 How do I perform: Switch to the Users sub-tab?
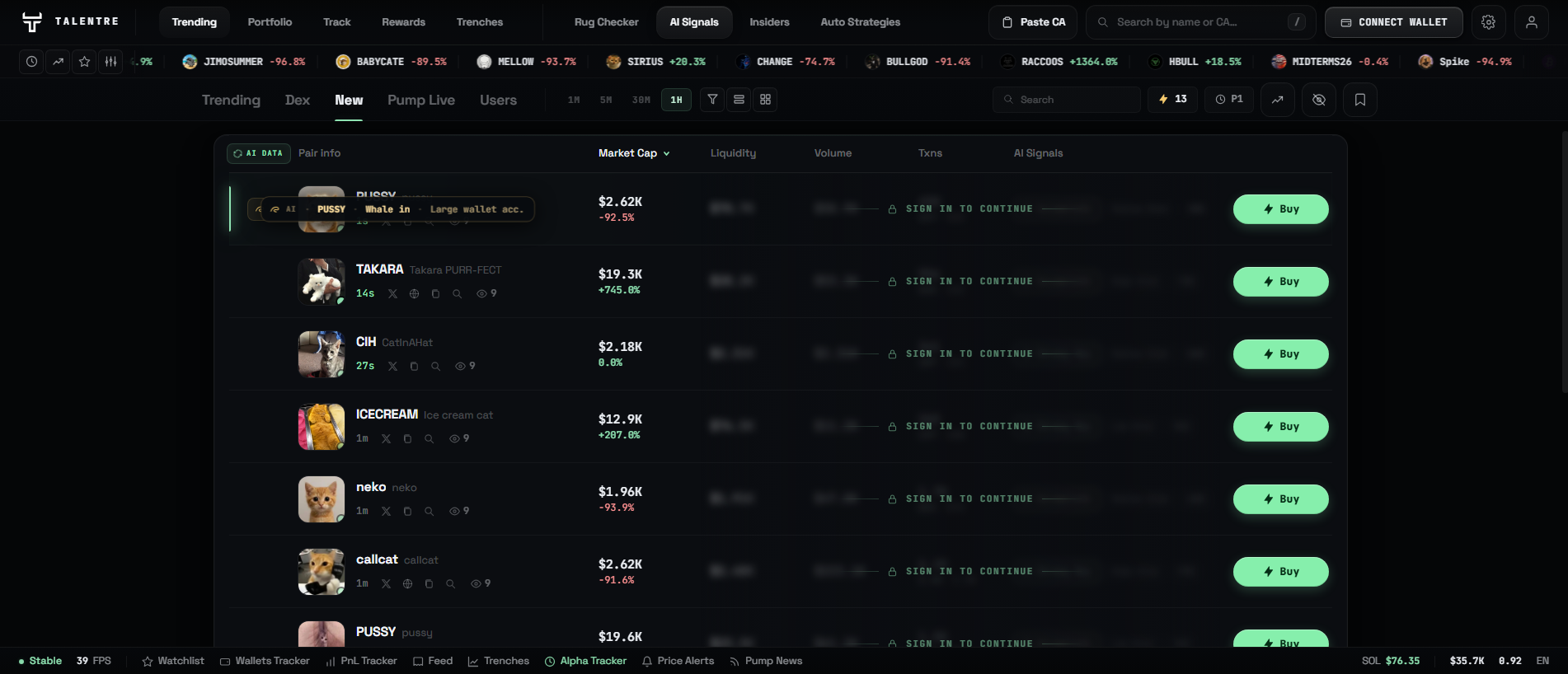(x=498, y=100)
